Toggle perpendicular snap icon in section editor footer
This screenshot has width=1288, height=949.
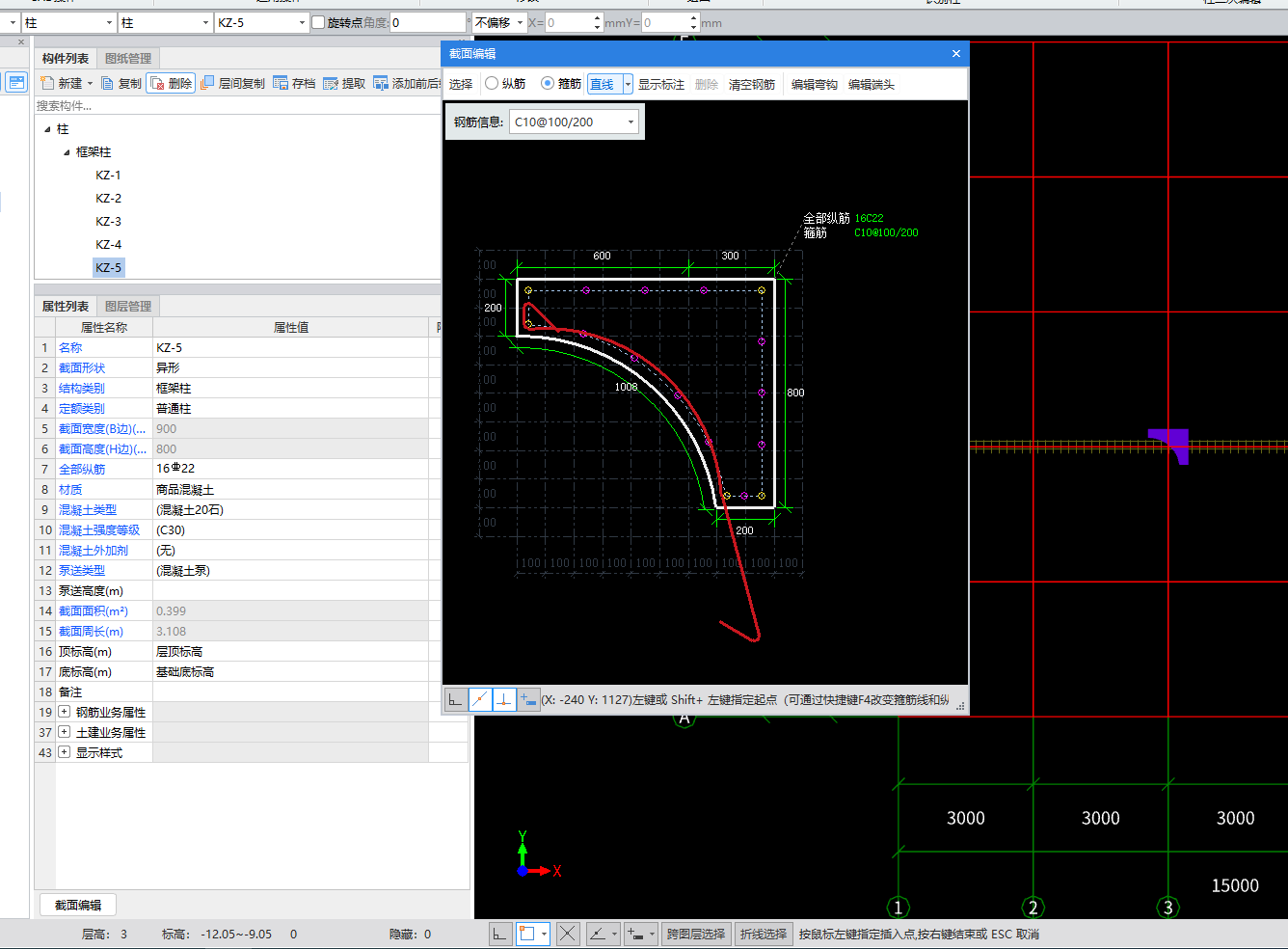[x=504, y=700]
